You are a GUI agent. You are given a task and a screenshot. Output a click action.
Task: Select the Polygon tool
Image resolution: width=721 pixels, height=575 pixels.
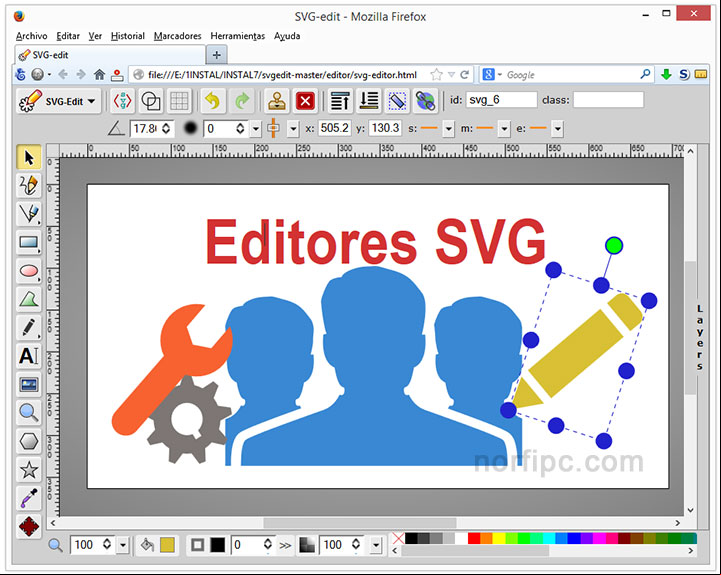(29, 442)
